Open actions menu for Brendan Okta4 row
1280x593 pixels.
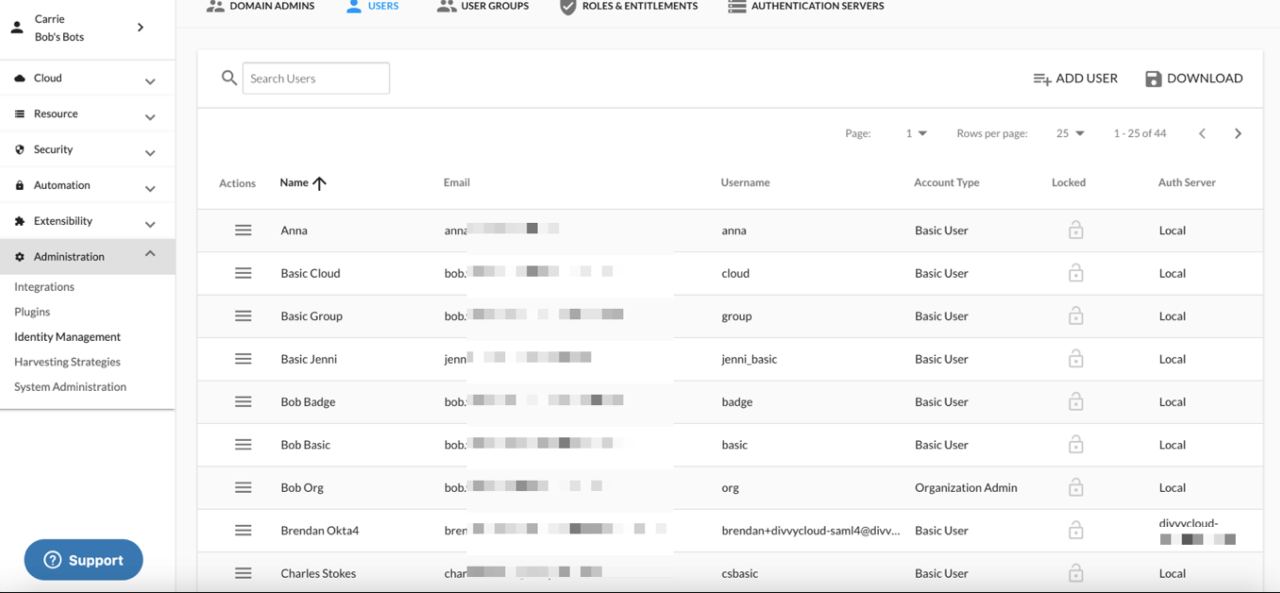[x=243, y=531]
